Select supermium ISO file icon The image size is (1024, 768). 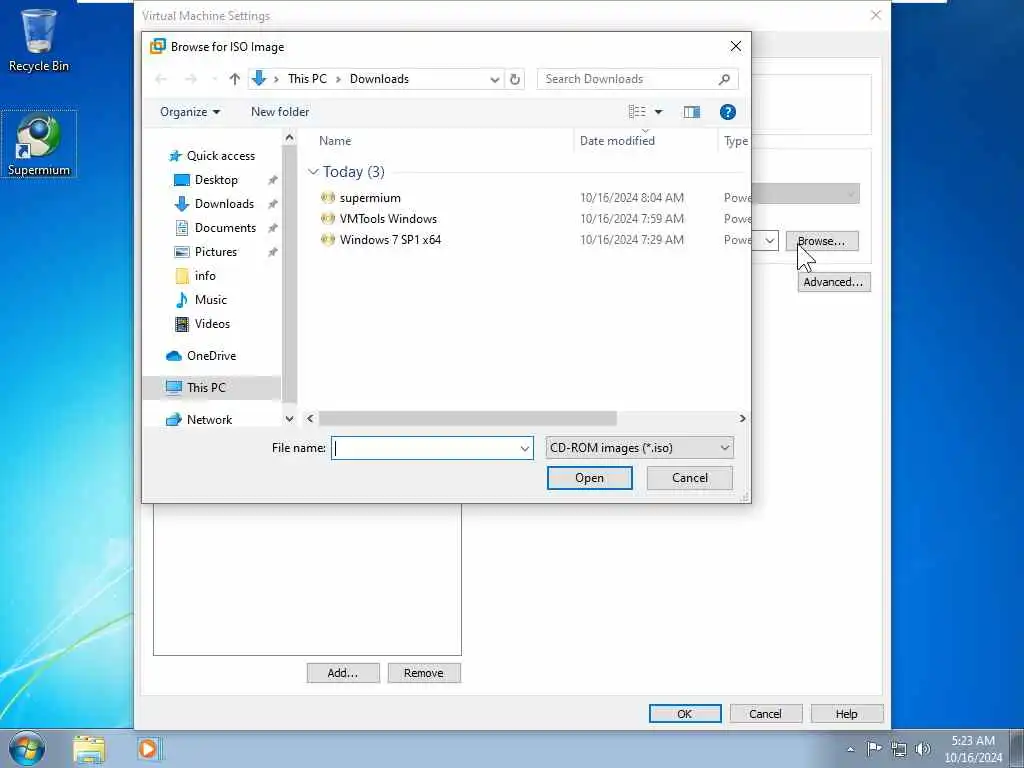(328, 197)
